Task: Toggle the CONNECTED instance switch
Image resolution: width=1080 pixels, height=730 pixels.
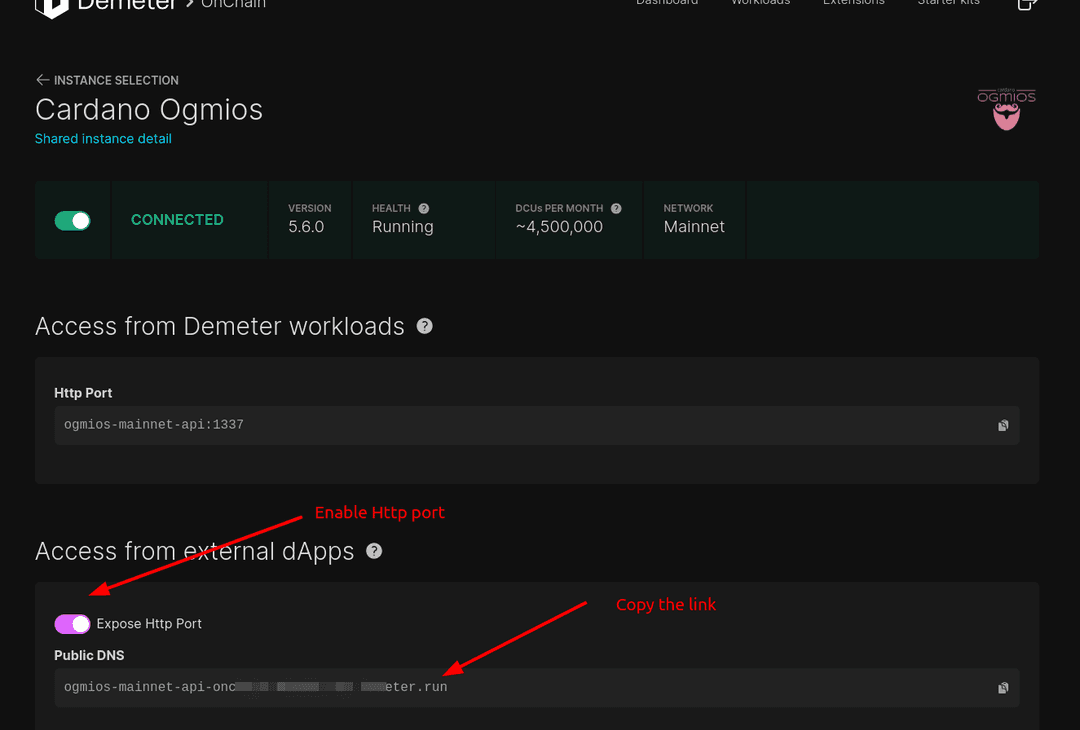Action: tap(72, 220)
